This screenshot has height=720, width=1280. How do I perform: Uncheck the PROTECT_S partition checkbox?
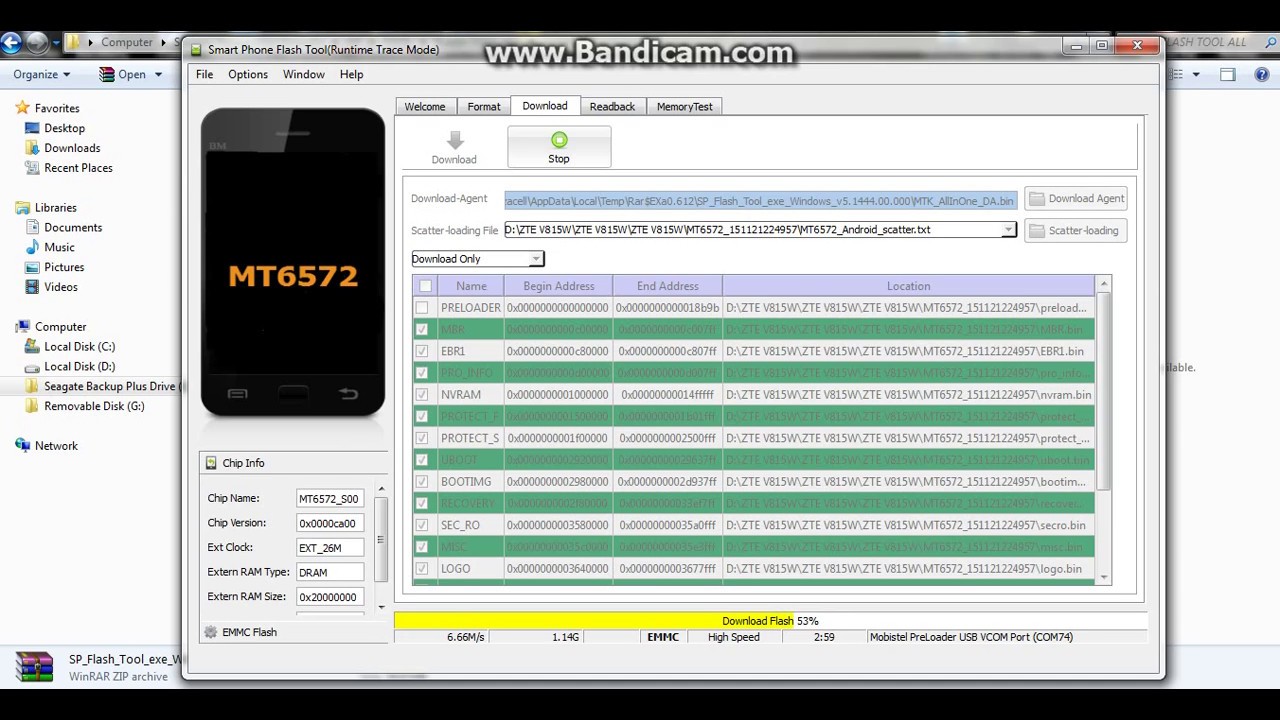click(x=422, y=438)
